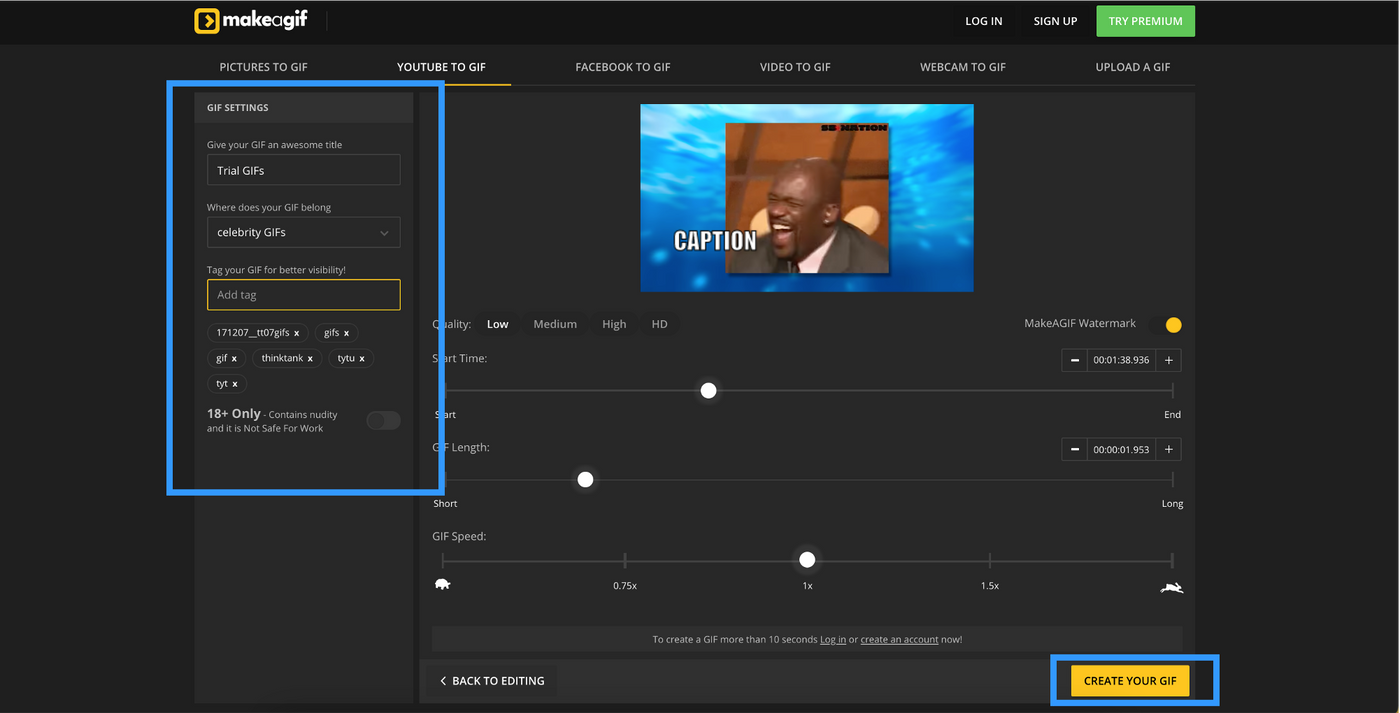Toggle the 18+ Only switch

pyautogui.click(x=383, y=421)
